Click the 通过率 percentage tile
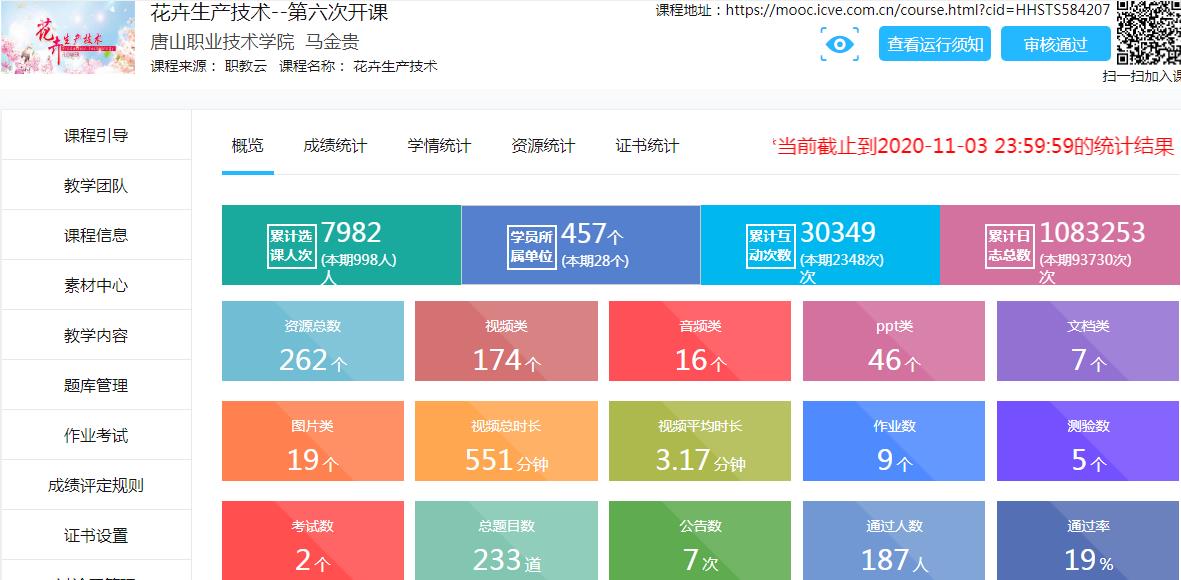 click(1088, 542)
